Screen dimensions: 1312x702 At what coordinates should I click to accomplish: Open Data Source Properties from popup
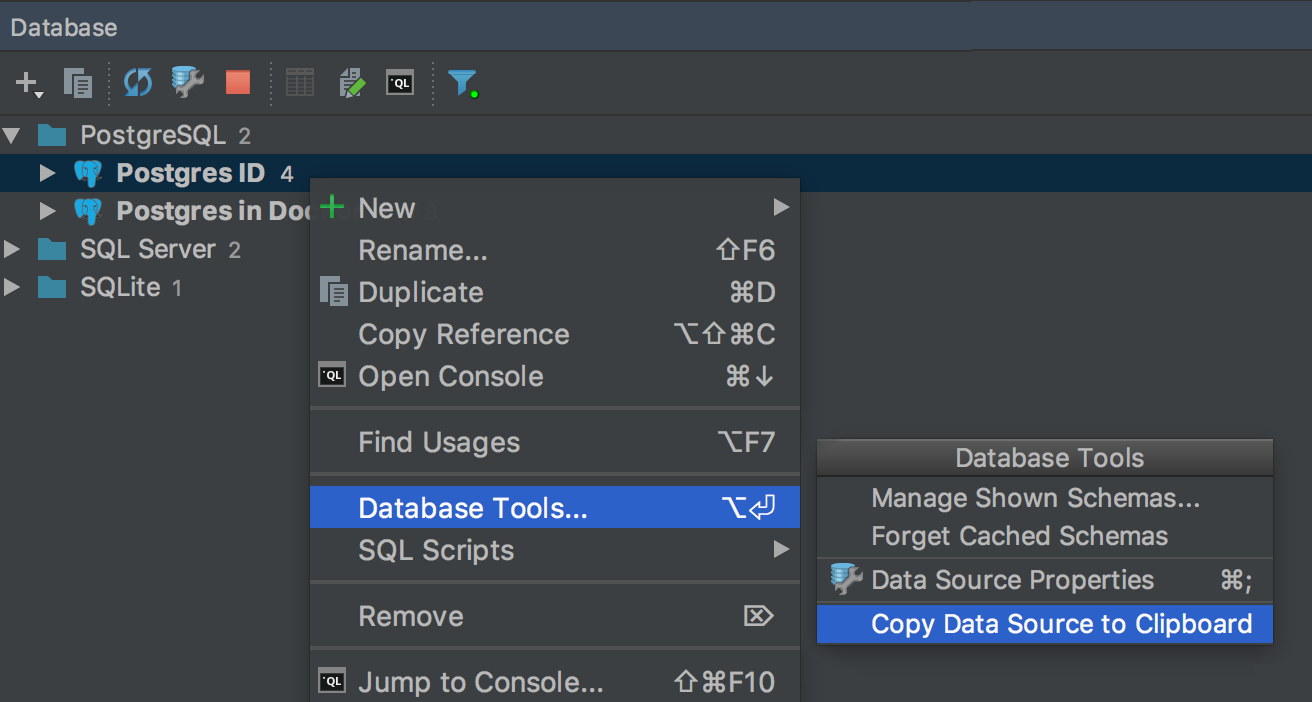click(x=1045, y=580)
